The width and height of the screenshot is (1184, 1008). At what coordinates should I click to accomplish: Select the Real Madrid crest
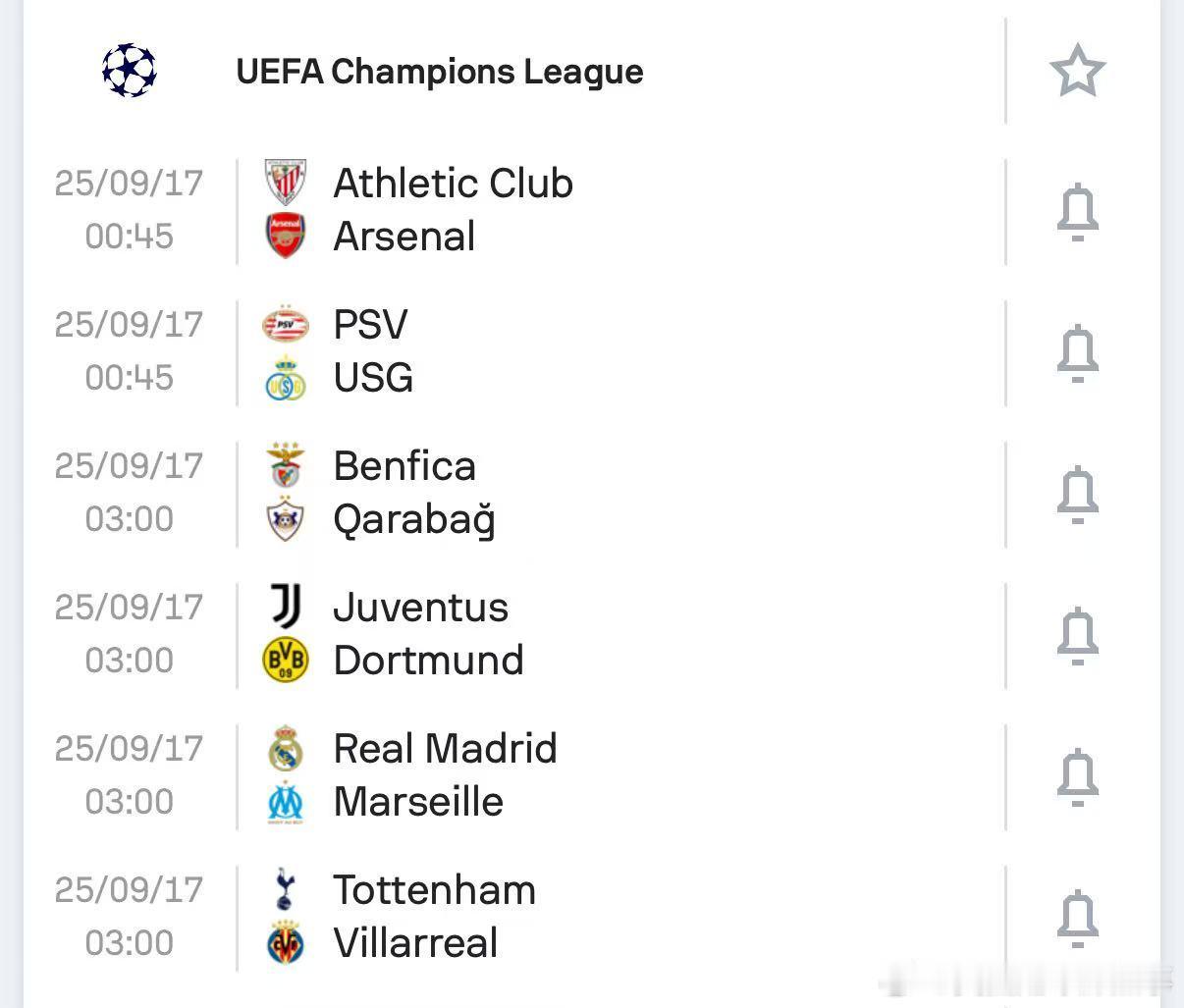(x=286, y=748)
